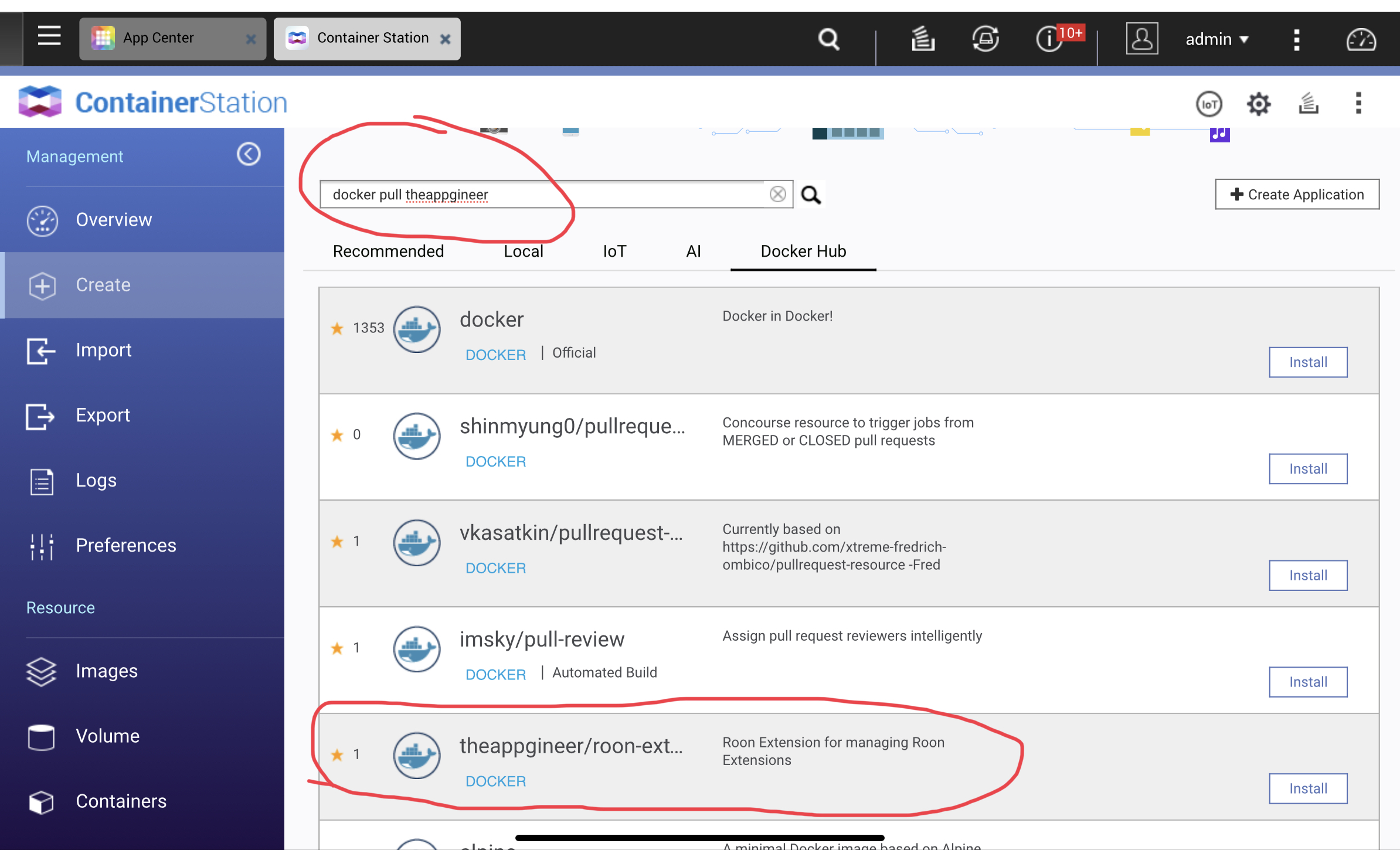Close the App Center tab
The height and width of the screenshot is (850, 1400).
251,39
